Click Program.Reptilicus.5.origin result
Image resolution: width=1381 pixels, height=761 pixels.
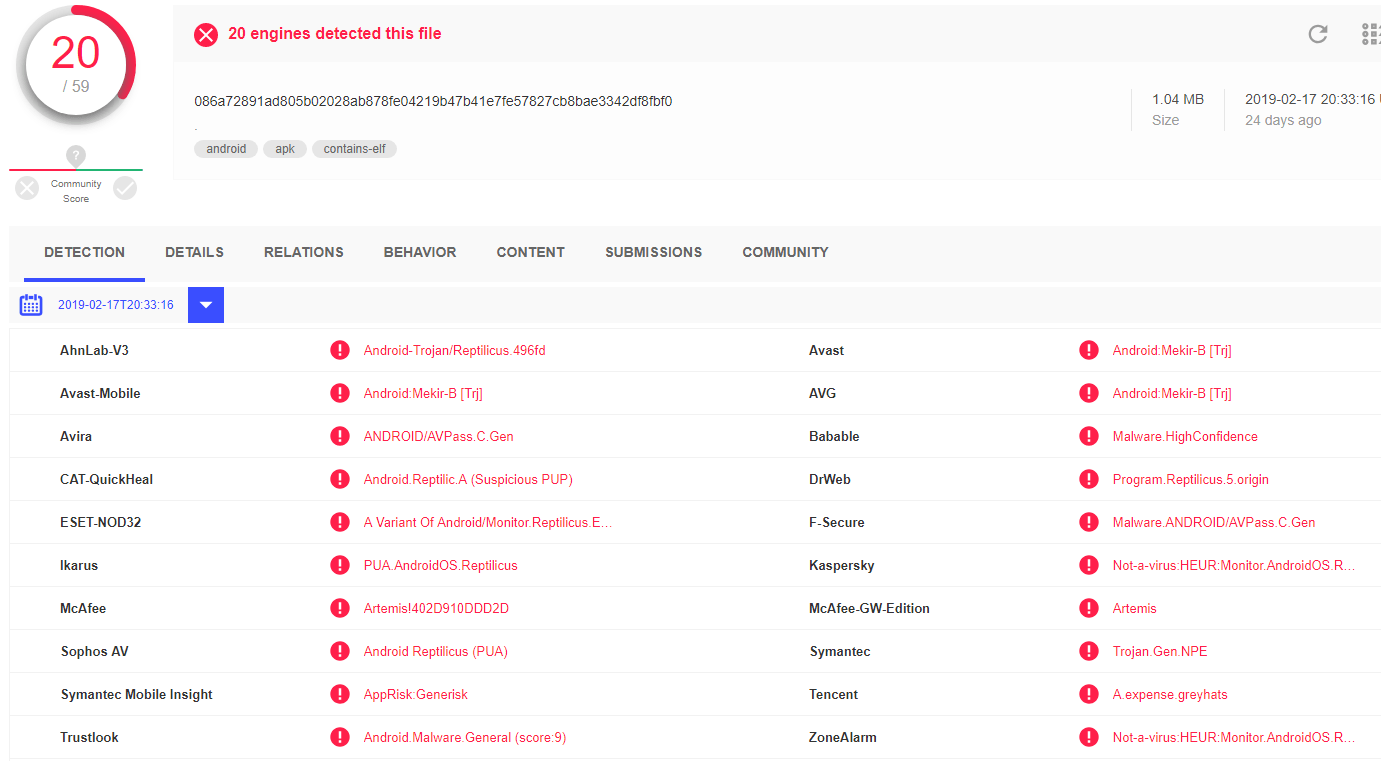pos(1191,479)
